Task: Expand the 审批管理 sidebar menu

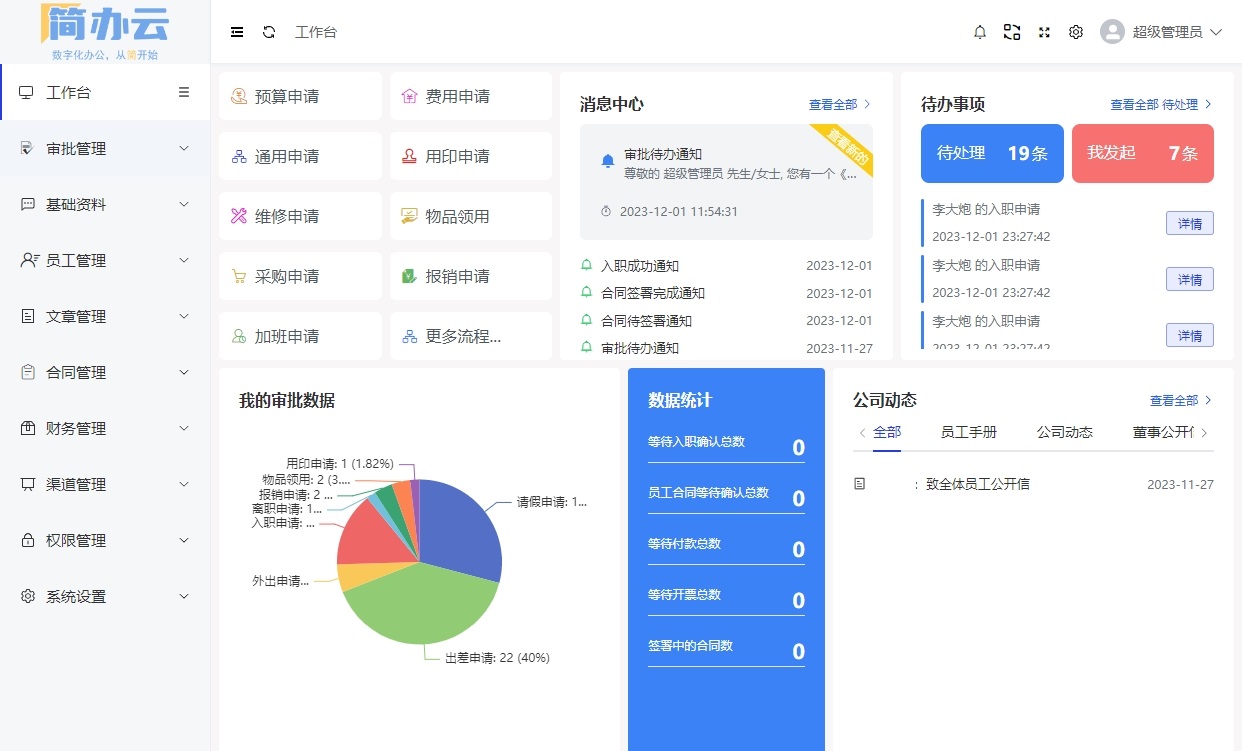Action: click(105, 149)
